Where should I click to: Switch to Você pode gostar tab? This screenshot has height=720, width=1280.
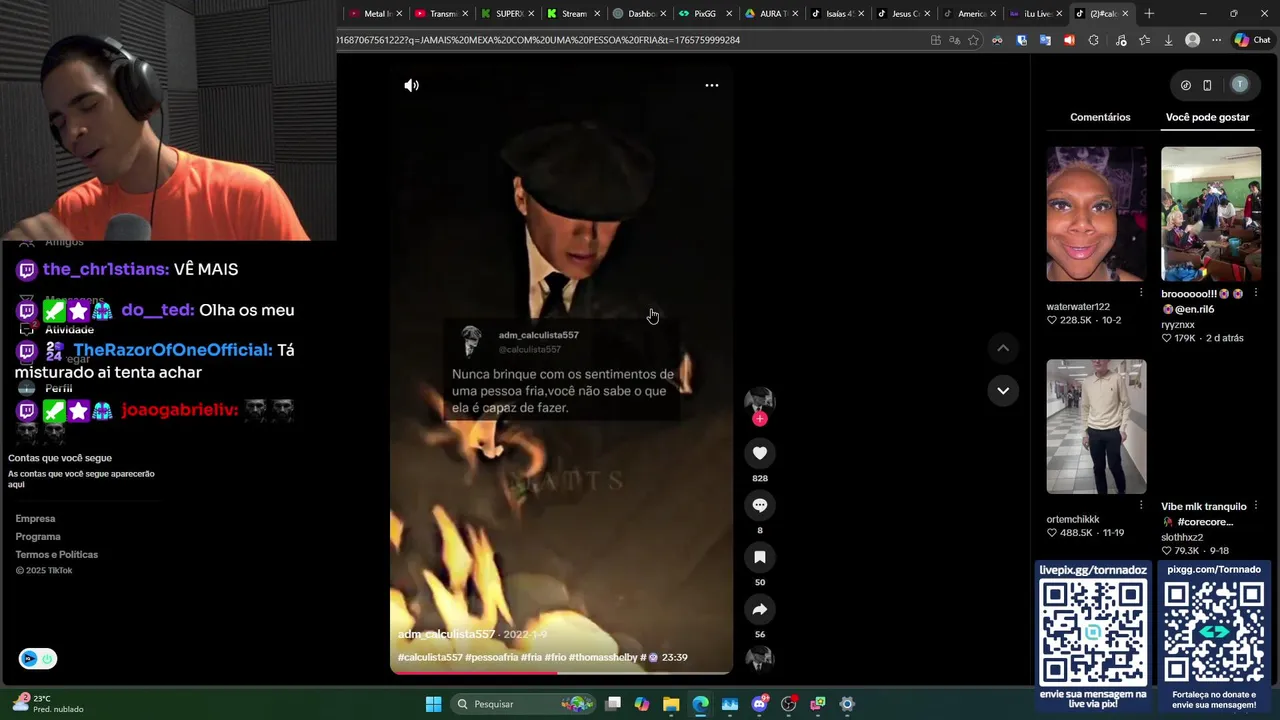1207,117
